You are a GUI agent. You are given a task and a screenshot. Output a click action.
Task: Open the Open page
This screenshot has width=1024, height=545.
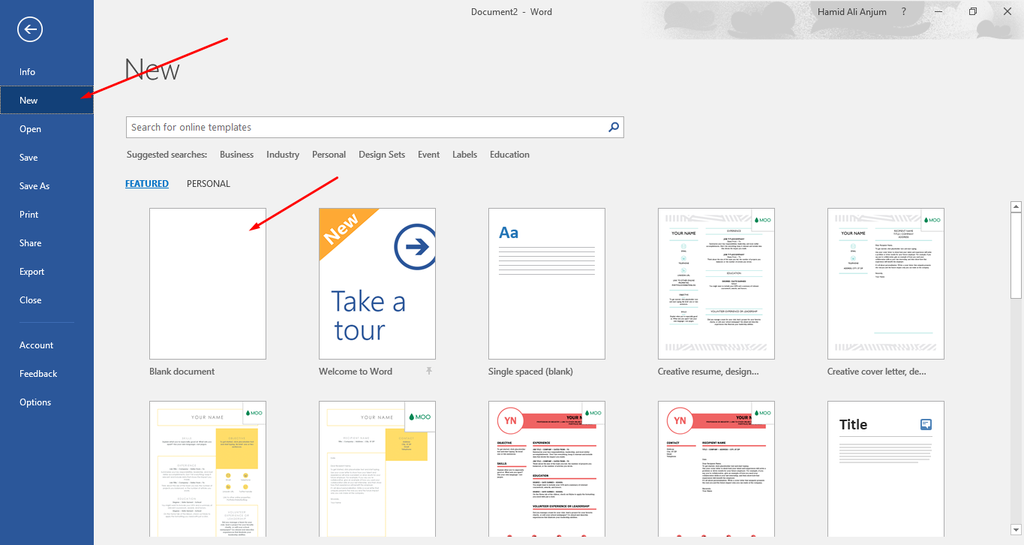click(x=46, y=129)
